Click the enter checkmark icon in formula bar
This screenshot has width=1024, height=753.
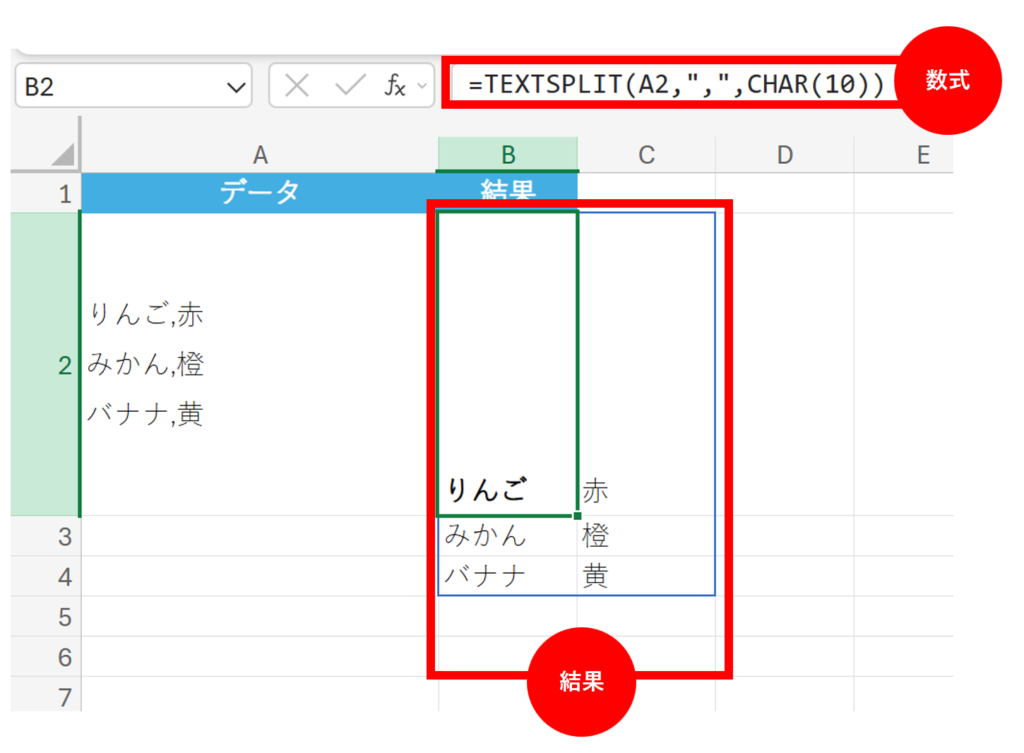click(x=350, y=86)
